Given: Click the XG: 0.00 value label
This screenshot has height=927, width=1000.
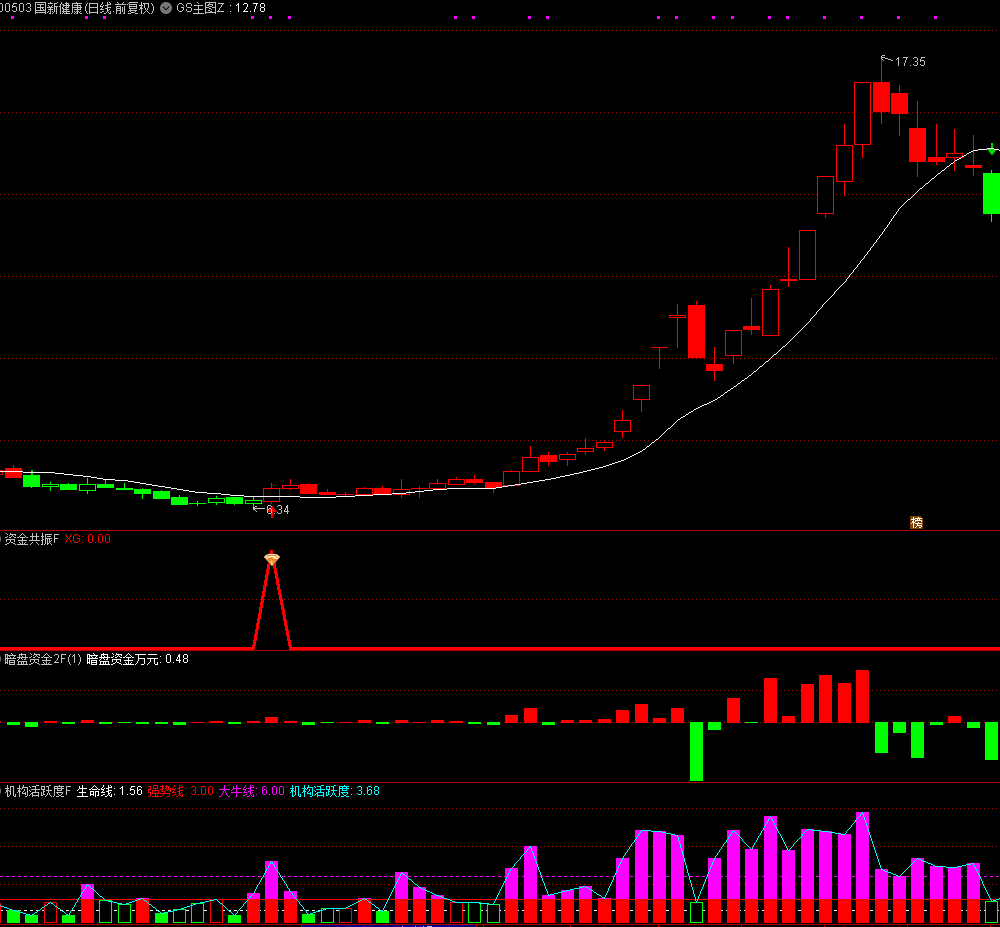Looking at the screenshot, I should coord(88,539).
